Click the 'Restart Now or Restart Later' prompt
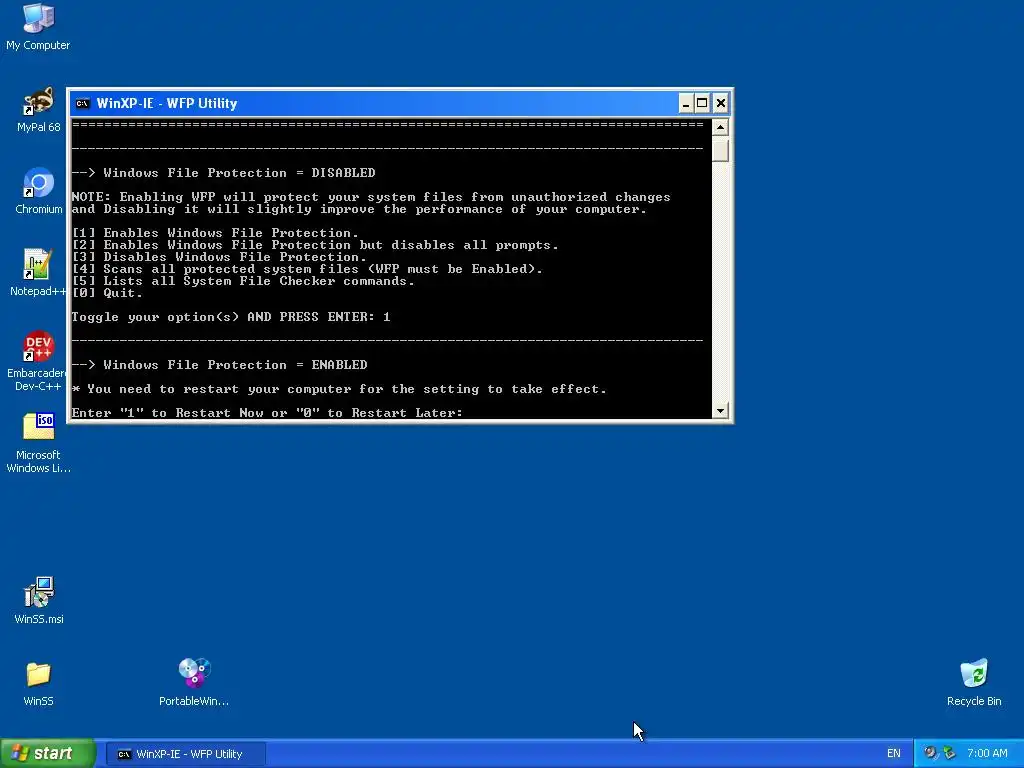 coord(267,413)
